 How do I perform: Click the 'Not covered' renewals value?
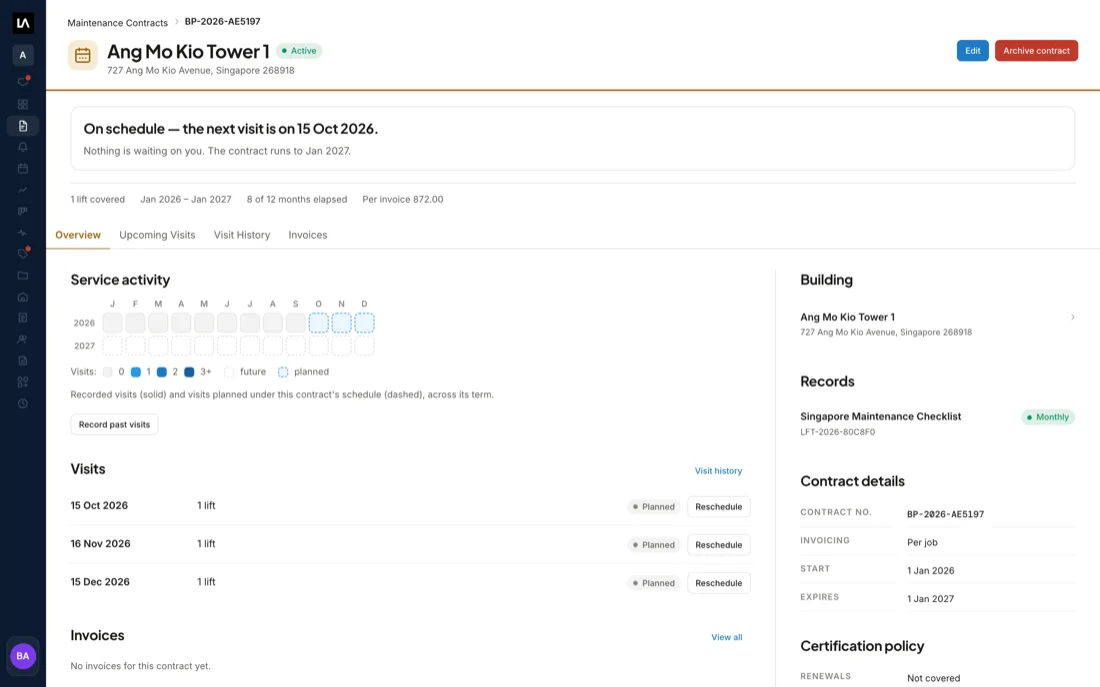point(933,678)
